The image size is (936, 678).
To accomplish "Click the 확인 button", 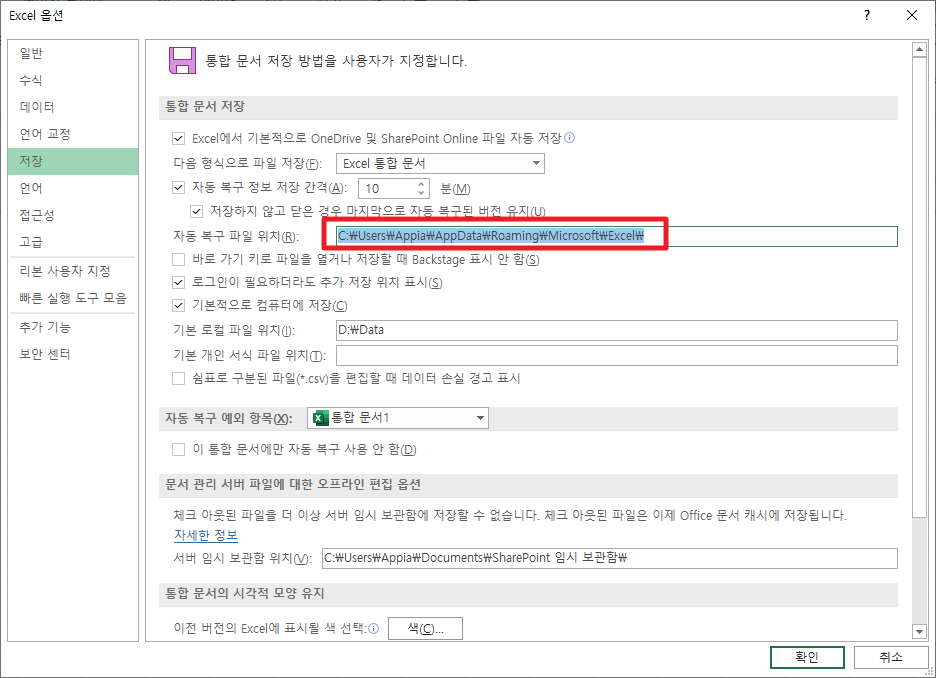I will (x=807, y=657).
